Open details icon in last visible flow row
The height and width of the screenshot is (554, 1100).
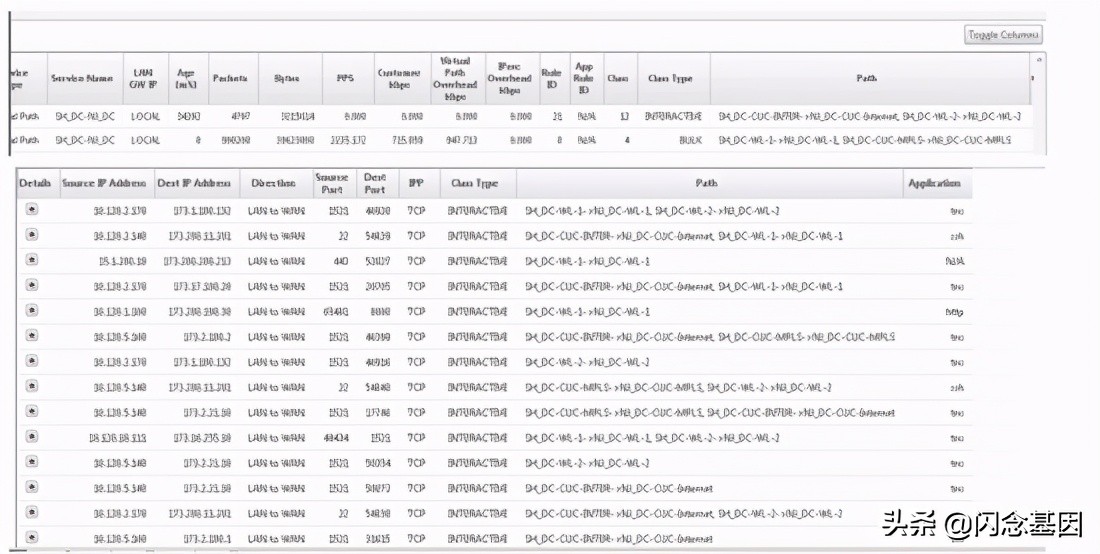[x=32, y=537]
